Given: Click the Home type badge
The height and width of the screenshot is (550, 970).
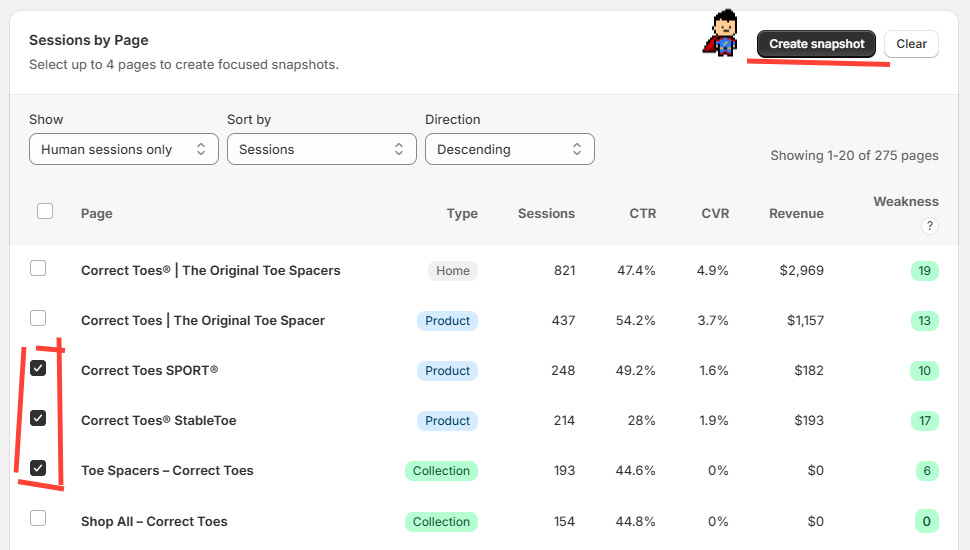Looking at the screenshot, I should (x=453, y=271).
